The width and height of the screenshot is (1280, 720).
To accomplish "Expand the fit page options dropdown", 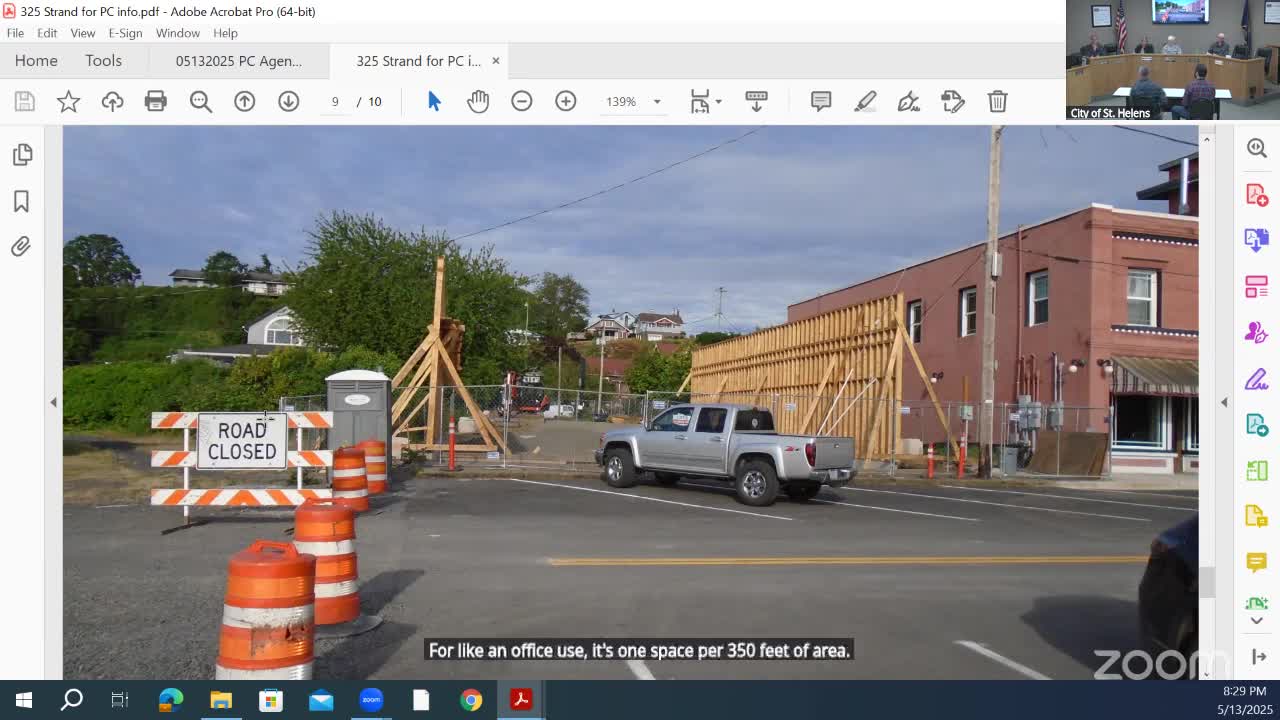I will [718, 102].
